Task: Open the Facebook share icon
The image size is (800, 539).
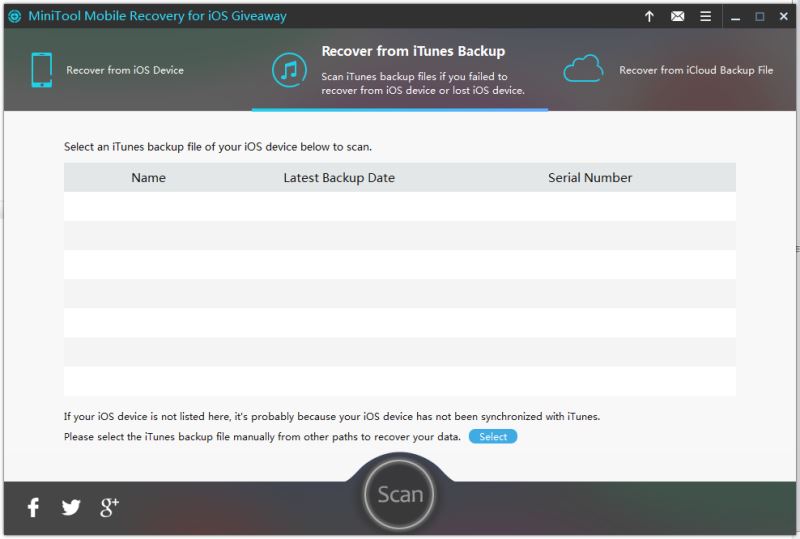Action: [33, 507]
